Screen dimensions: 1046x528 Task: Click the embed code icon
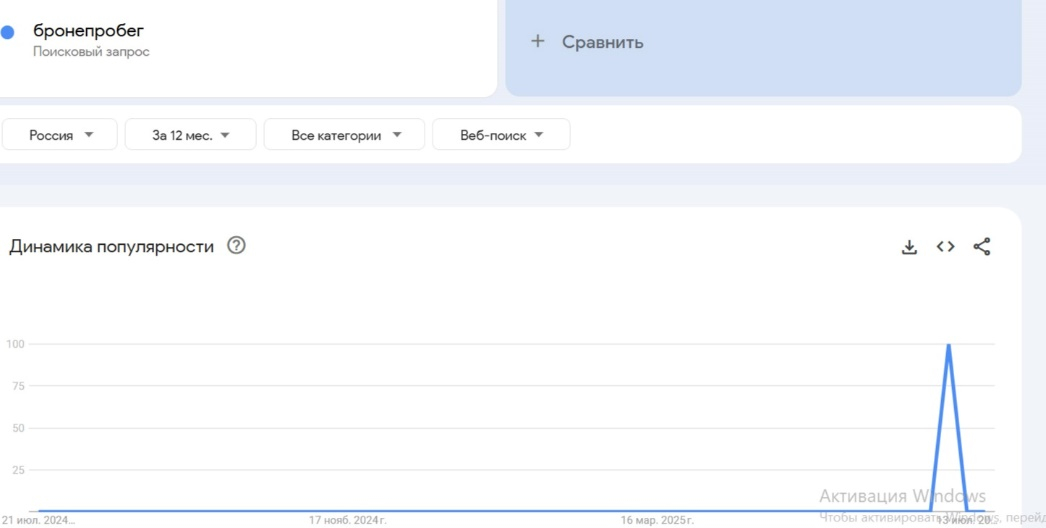pyautogui.click(x=945, y=247)
